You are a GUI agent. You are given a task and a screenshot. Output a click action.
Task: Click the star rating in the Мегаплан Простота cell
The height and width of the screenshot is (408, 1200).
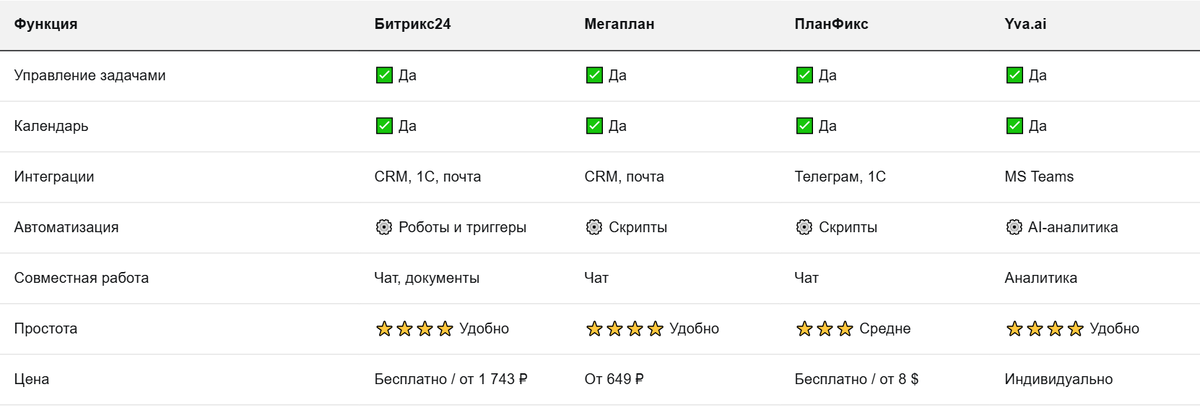coord(624,329)
